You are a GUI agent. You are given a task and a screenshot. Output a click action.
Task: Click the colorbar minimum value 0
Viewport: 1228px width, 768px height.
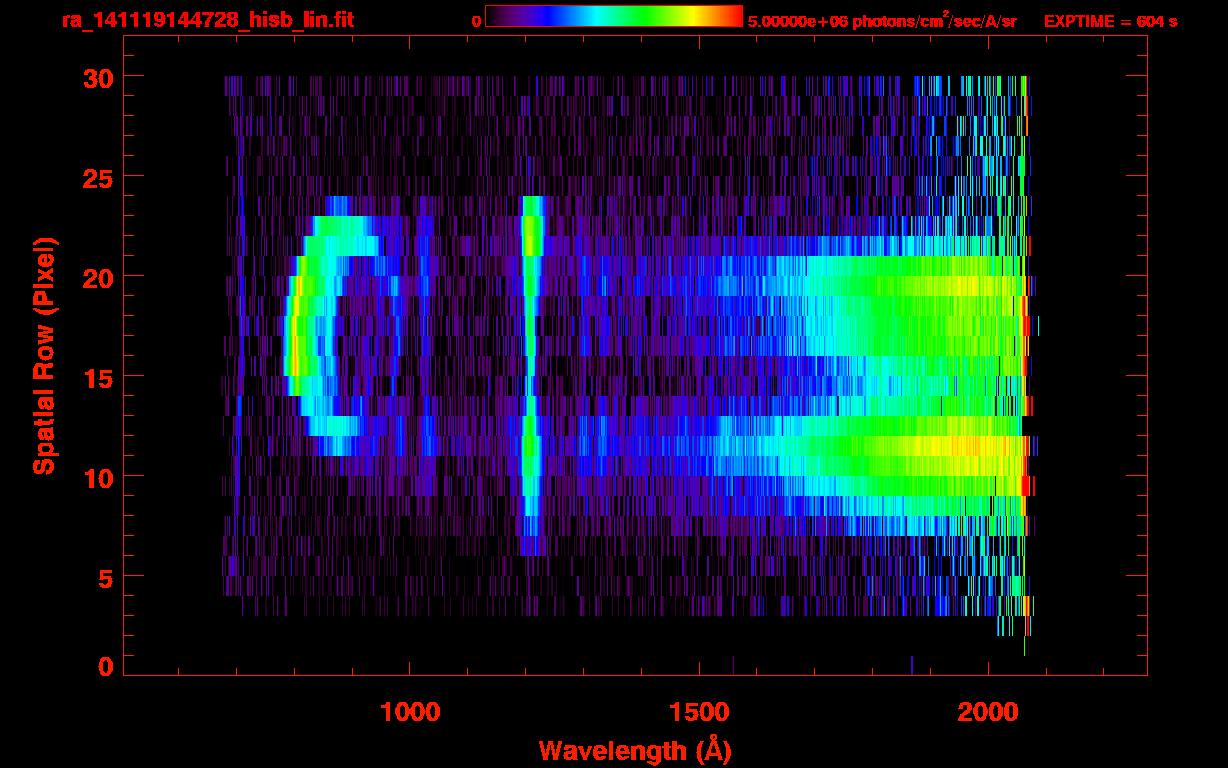point(476,21)
